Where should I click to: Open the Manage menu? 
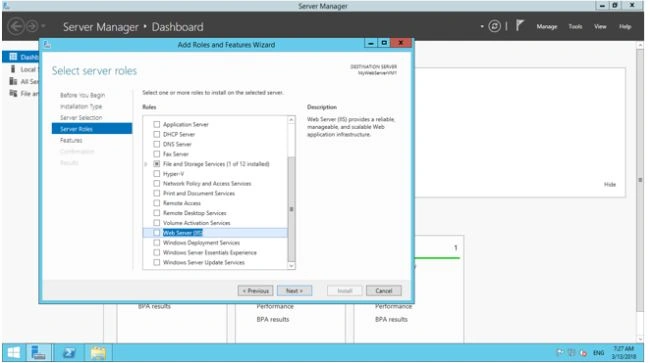547,27
